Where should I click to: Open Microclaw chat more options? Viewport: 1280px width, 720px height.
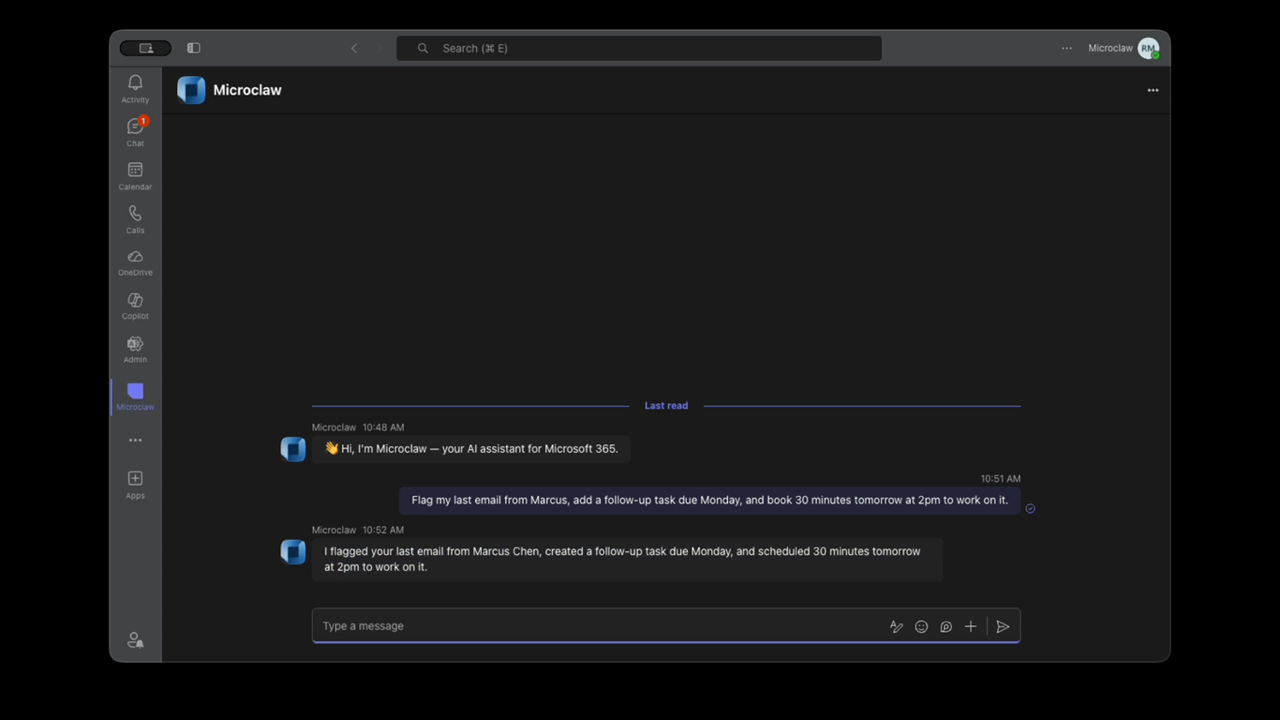tap(1153, 90)
